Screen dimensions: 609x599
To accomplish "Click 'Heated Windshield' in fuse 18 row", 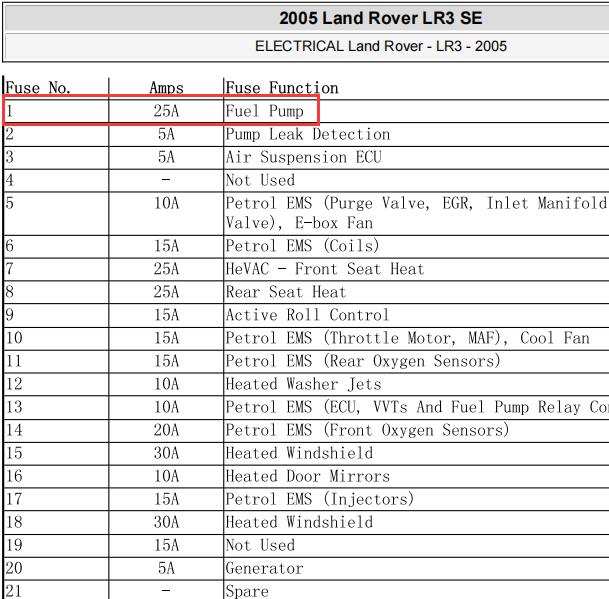I will (299, 522).
